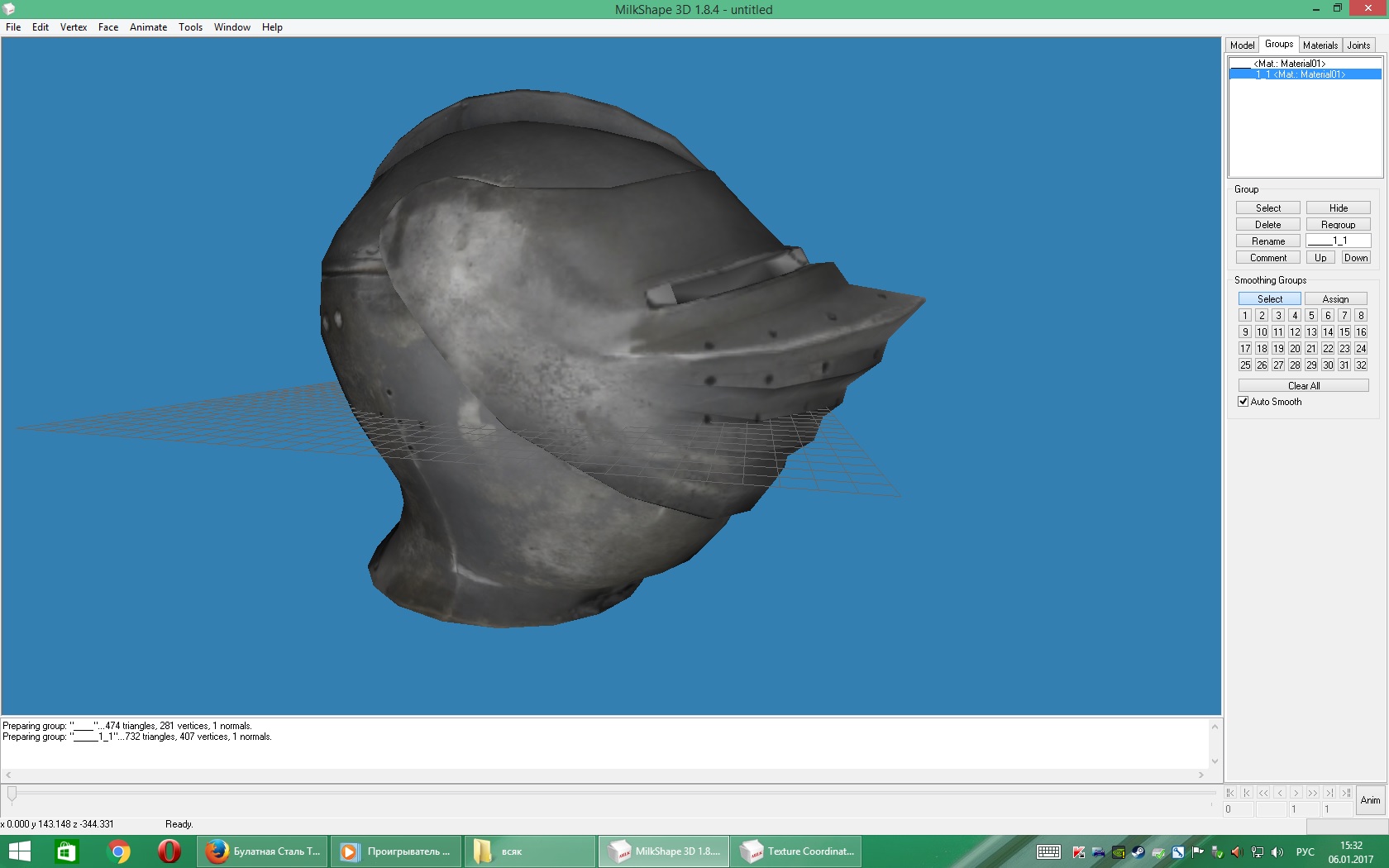Switch to the Model tab
This screenshot has width=1389, height=868.
(x=1242, y=45)
